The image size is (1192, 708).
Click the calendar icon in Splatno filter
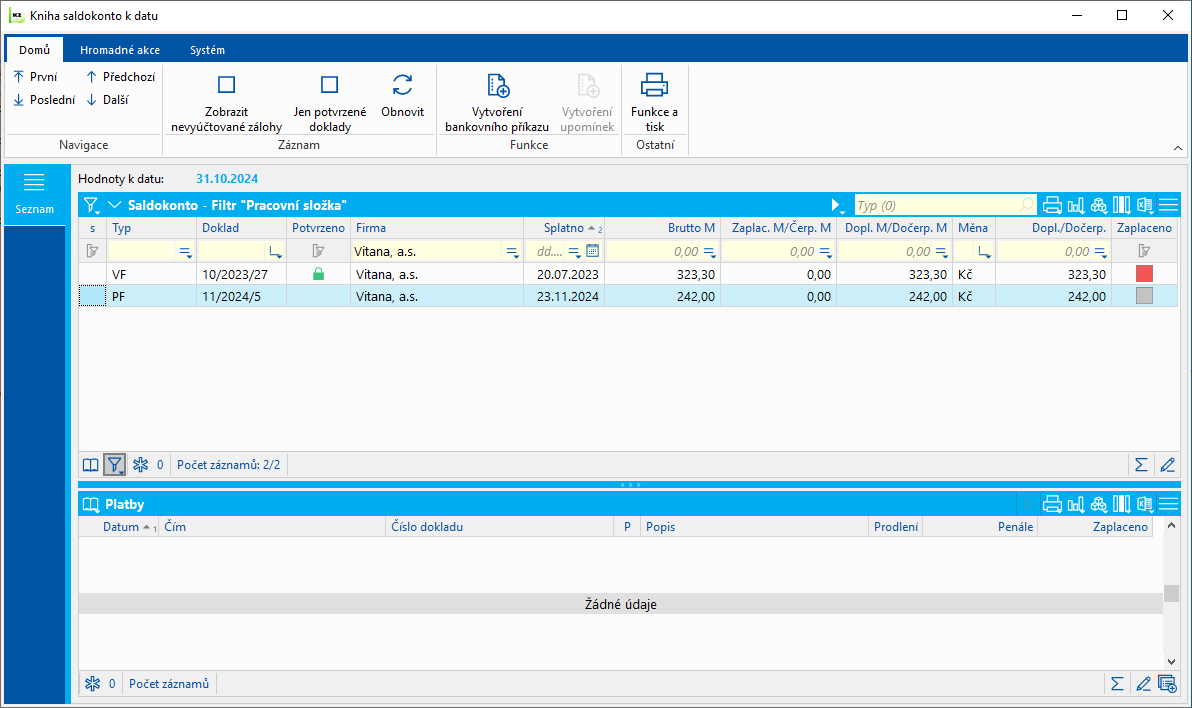[592, 252]
